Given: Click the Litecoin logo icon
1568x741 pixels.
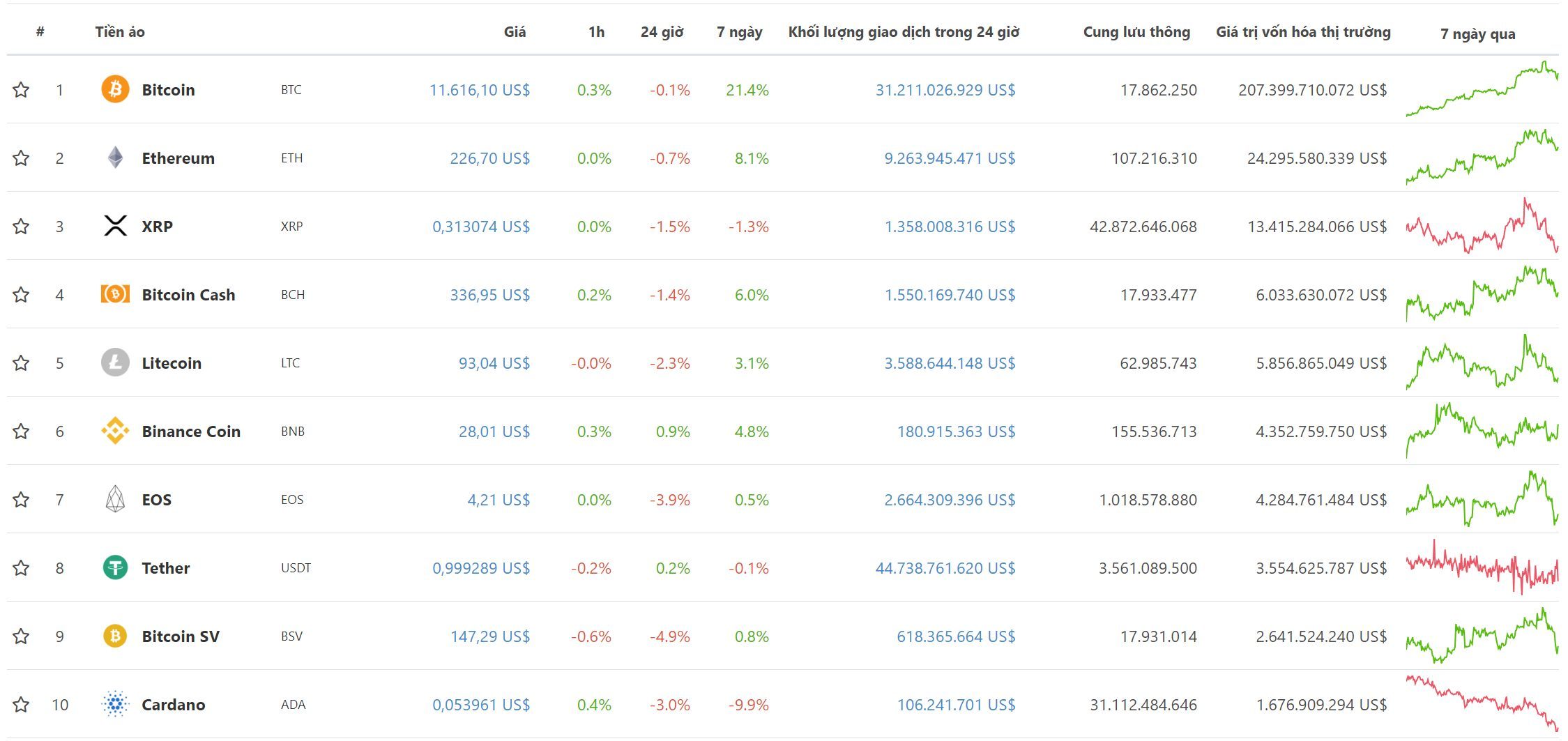Looking at the screenshot, I should point(115,362).
